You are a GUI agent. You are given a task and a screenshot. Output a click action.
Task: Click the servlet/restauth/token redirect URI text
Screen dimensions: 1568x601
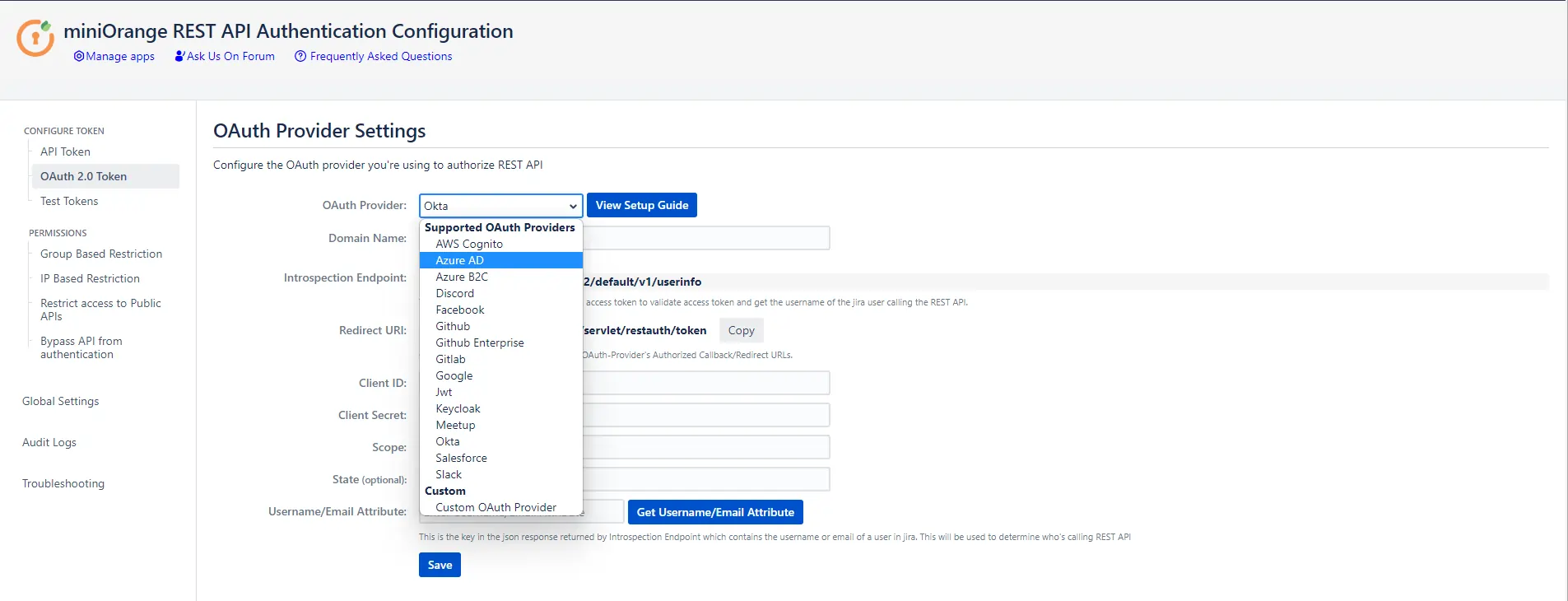(x=645, y=330)
